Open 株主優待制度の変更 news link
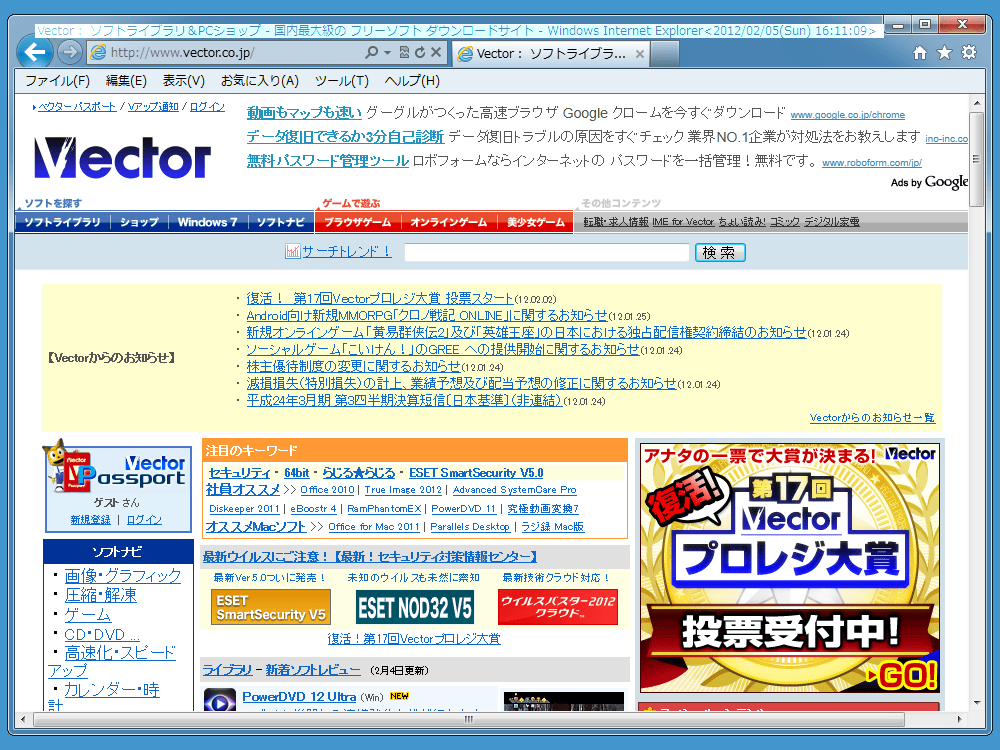Image resolution: width=1000 pixels, height=750 pixels. coord(353,367)
